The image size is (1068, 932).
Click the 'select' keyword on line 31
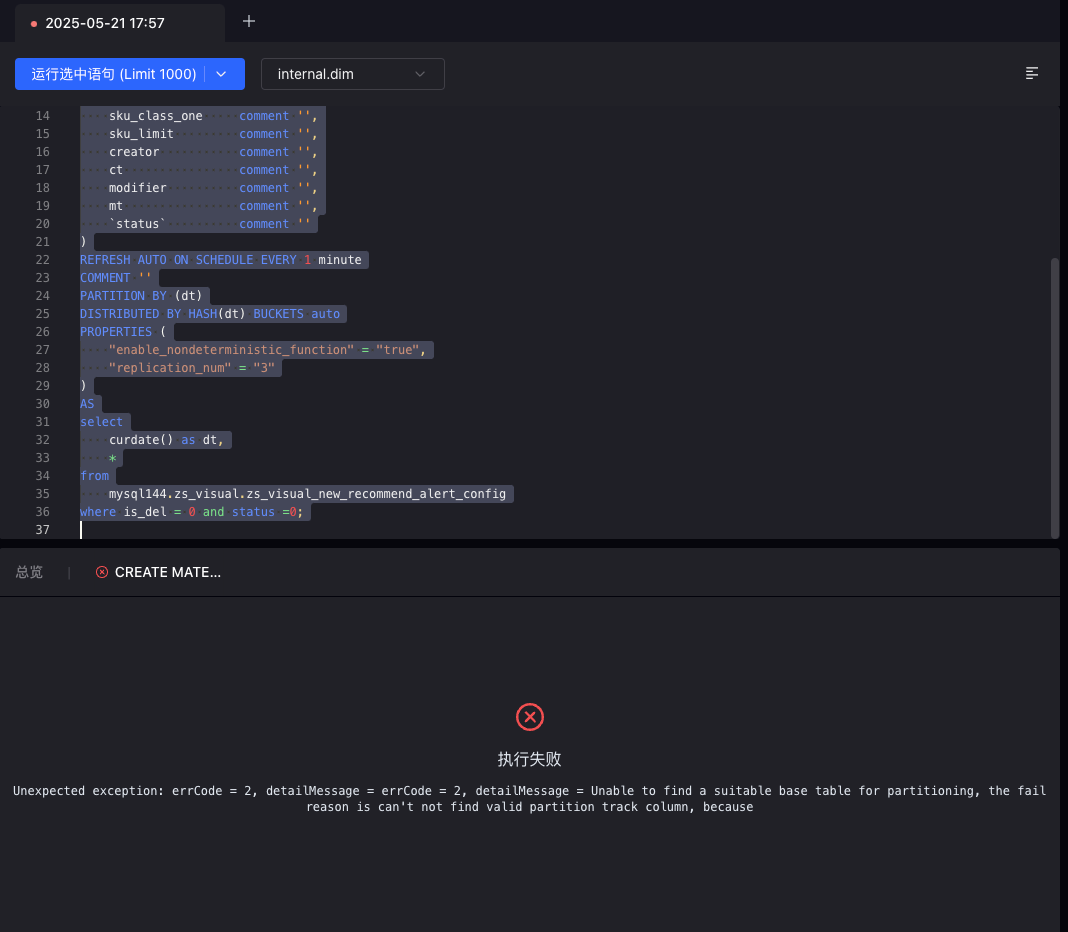[x=101, y=422]
